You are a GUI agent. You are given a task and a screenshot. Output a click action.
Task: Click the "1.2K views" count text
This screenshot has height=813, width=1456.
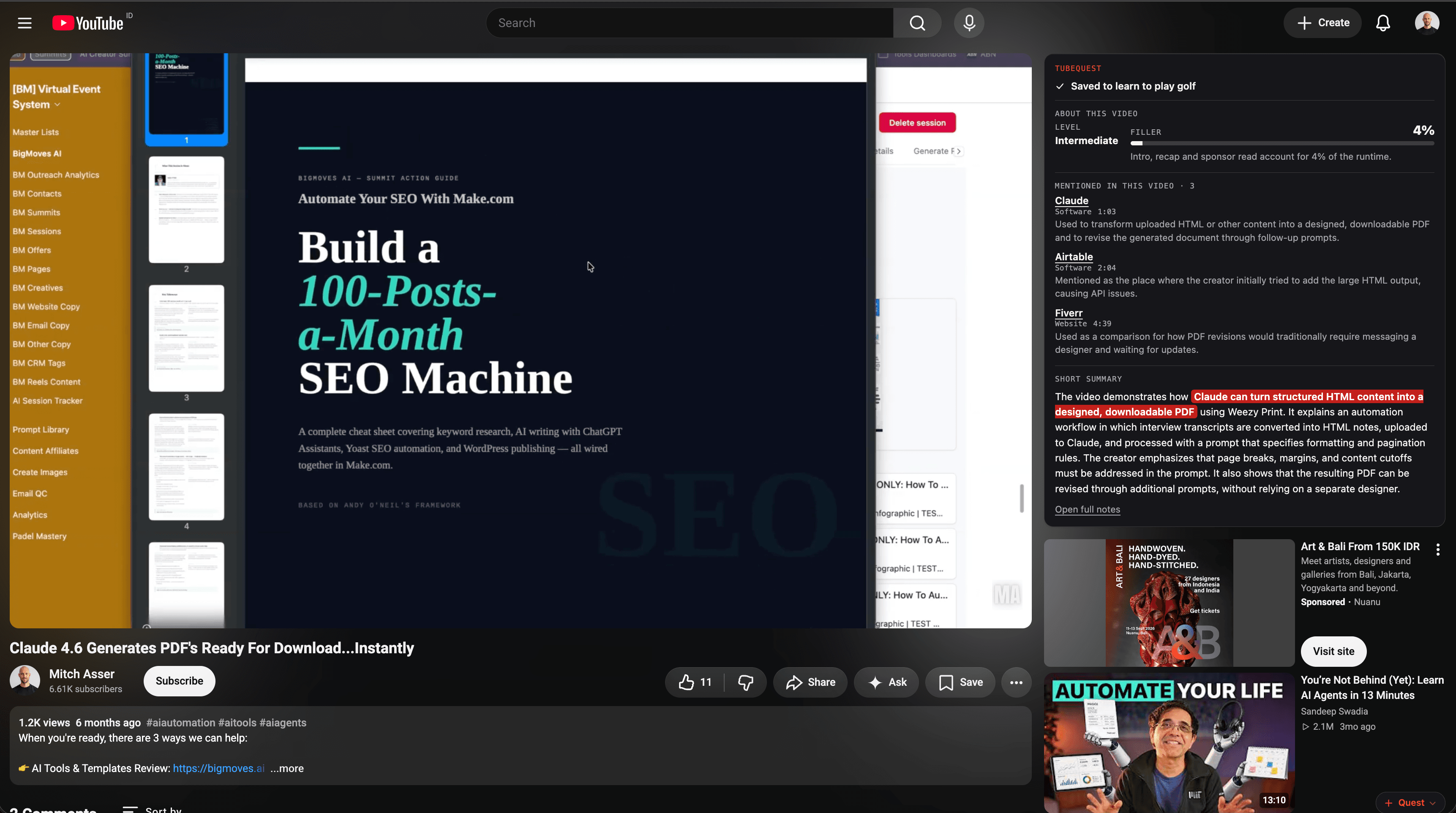44,723
